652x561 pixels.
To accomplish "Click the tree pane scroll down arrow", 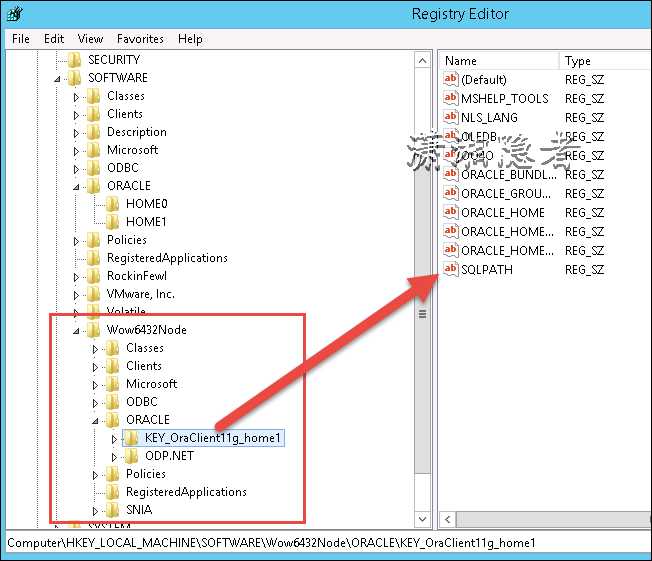I will 422,519.
